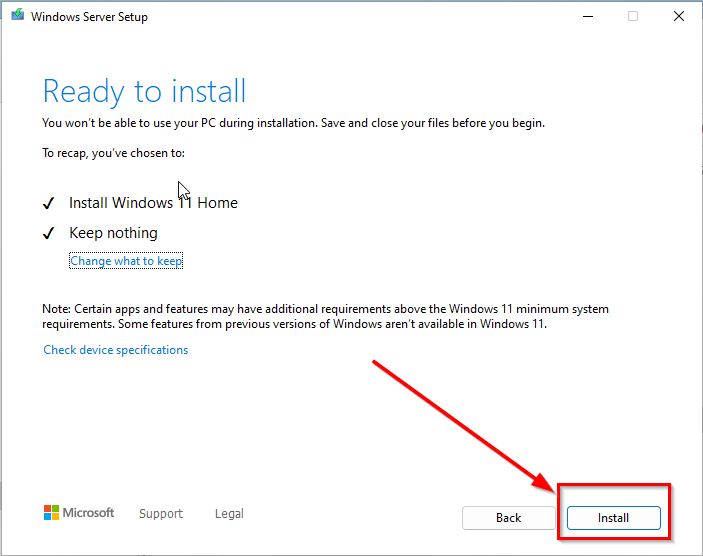Minimize the Setup window
The height and width of the screenshot is (556, 703).
pyautogui.click(x=588, y=17)
